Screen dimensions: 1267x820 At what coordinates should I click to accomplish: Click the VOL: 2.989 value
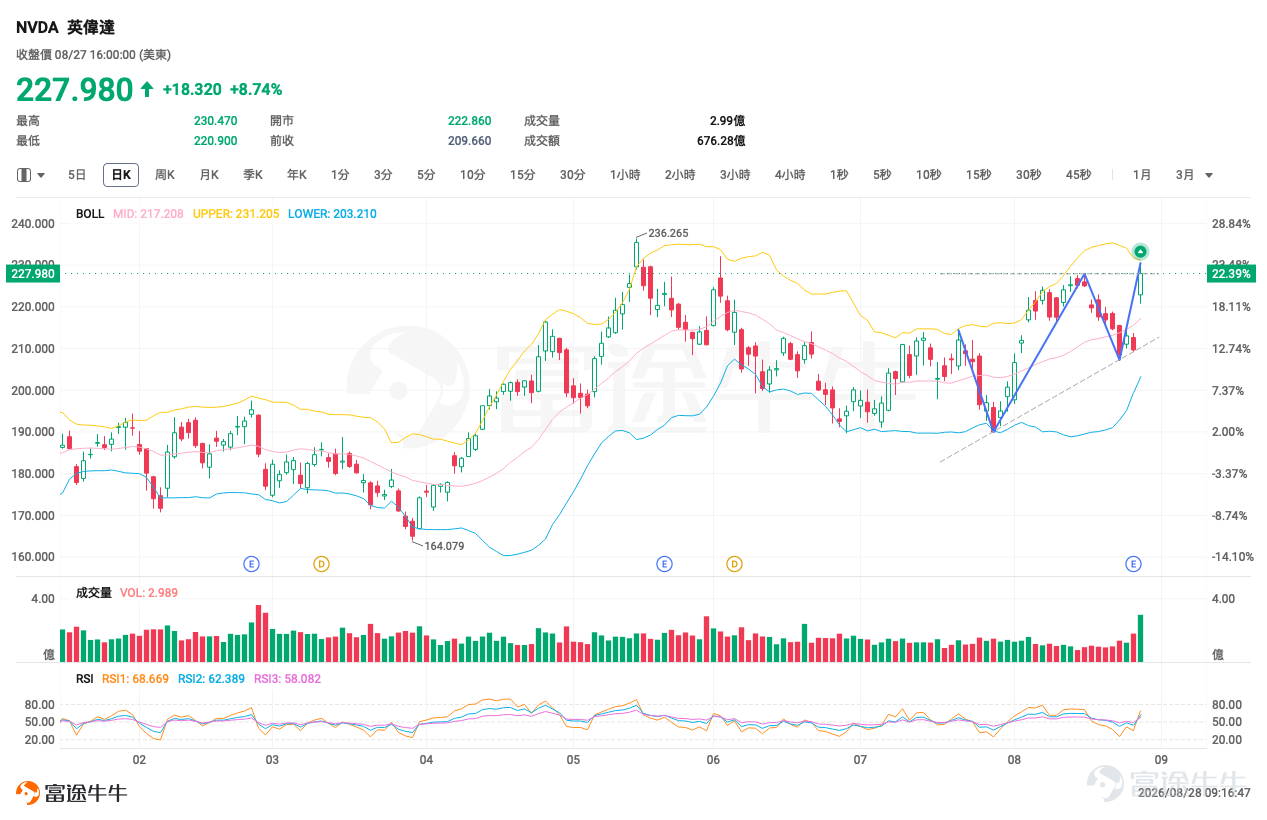[148, 593]
